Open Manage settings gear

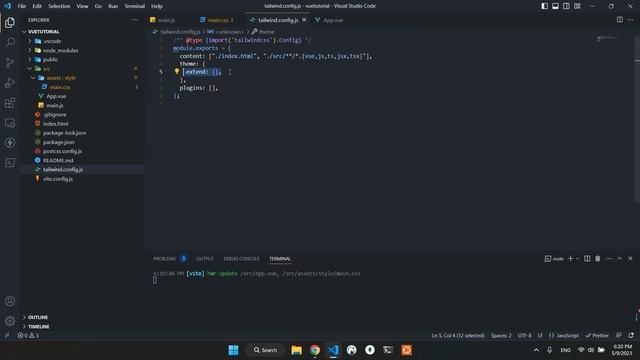10,321
